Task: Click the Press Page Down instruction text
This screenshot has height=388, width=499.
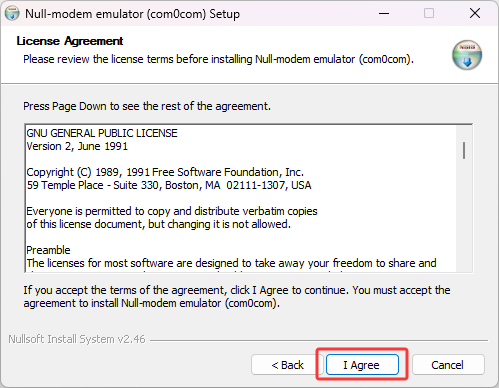Action: pyautogui.click(x=147, y=106)
